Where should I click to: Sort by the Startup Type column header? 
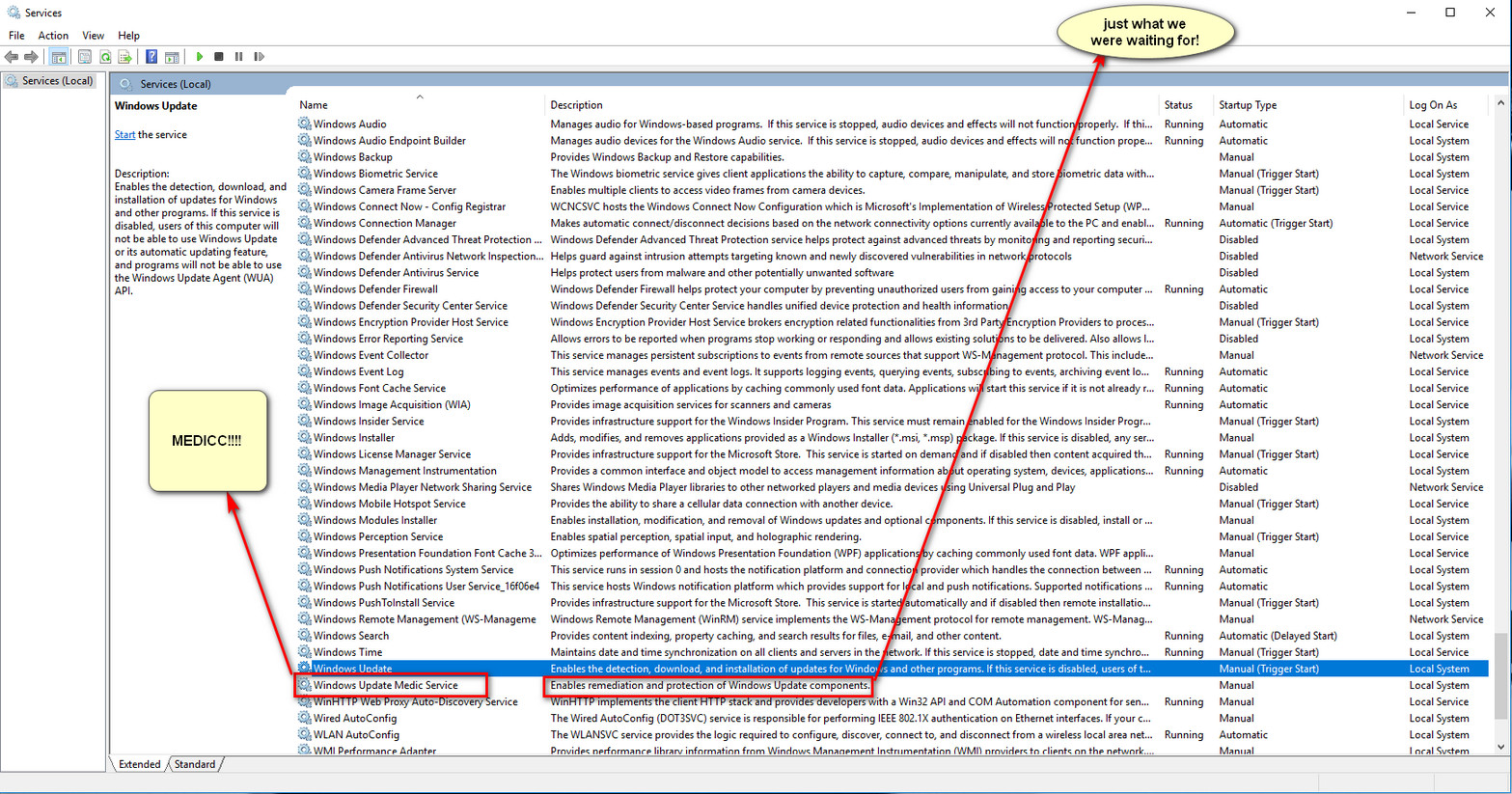(1307, 105)
